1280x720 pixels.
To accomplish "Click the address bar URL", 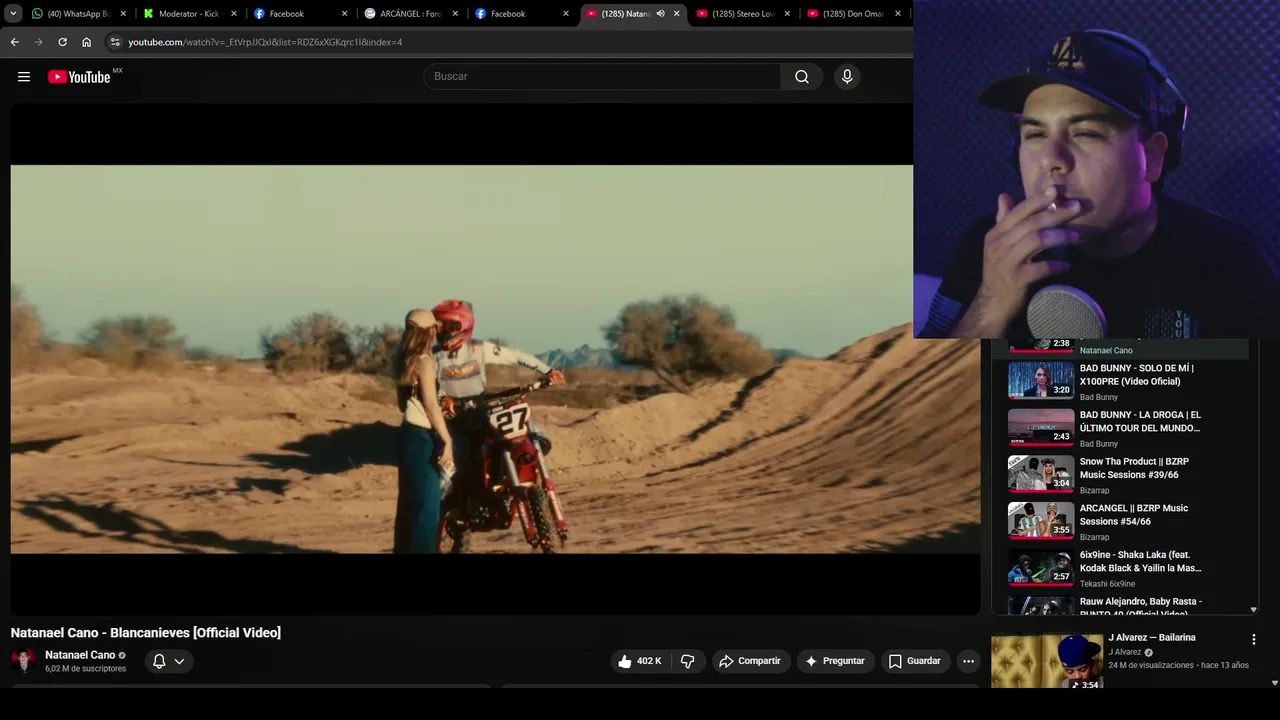I will tap(265, 42).
